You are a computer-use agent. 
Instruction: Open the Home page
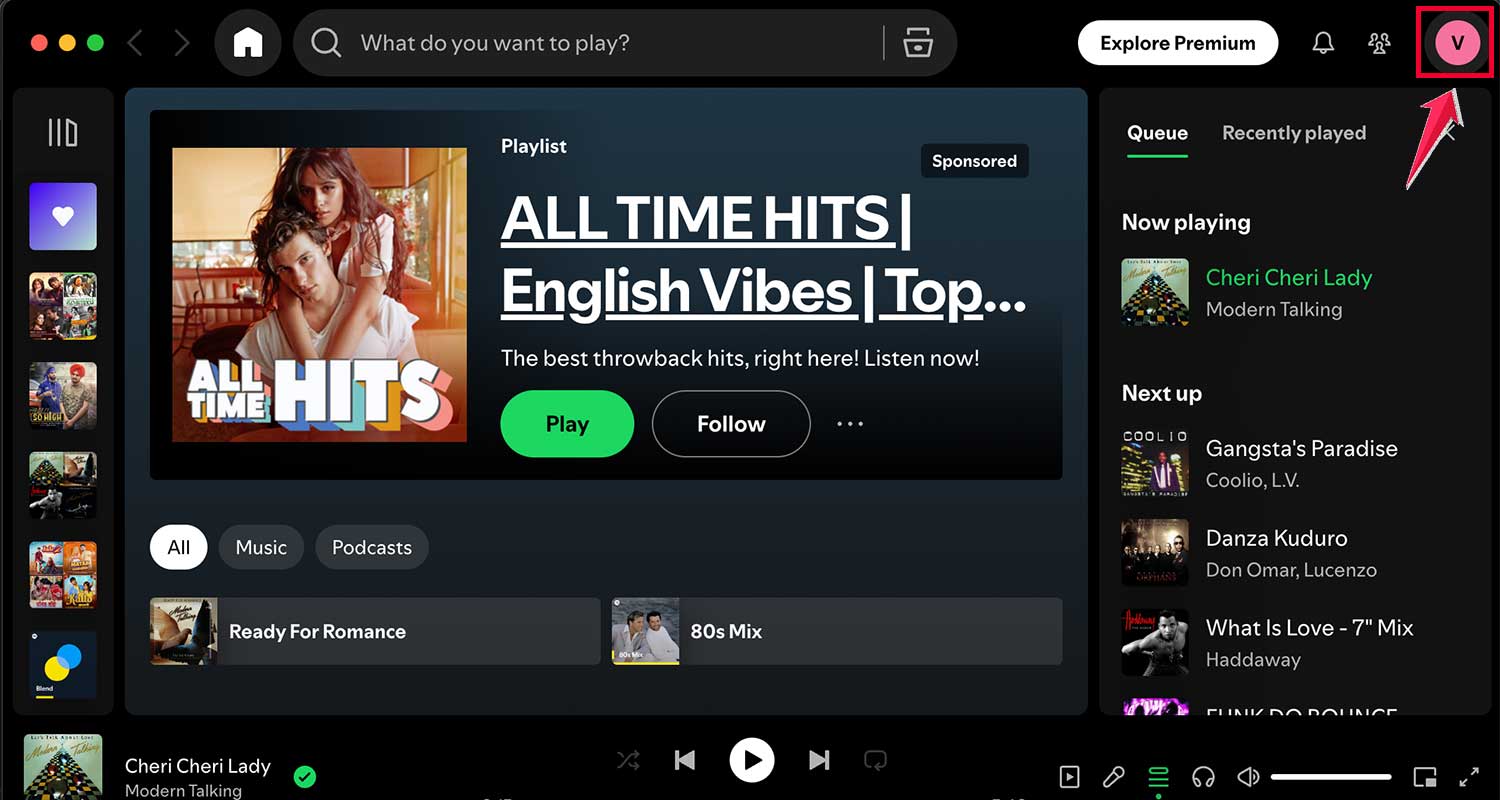[x=248, y=43]
